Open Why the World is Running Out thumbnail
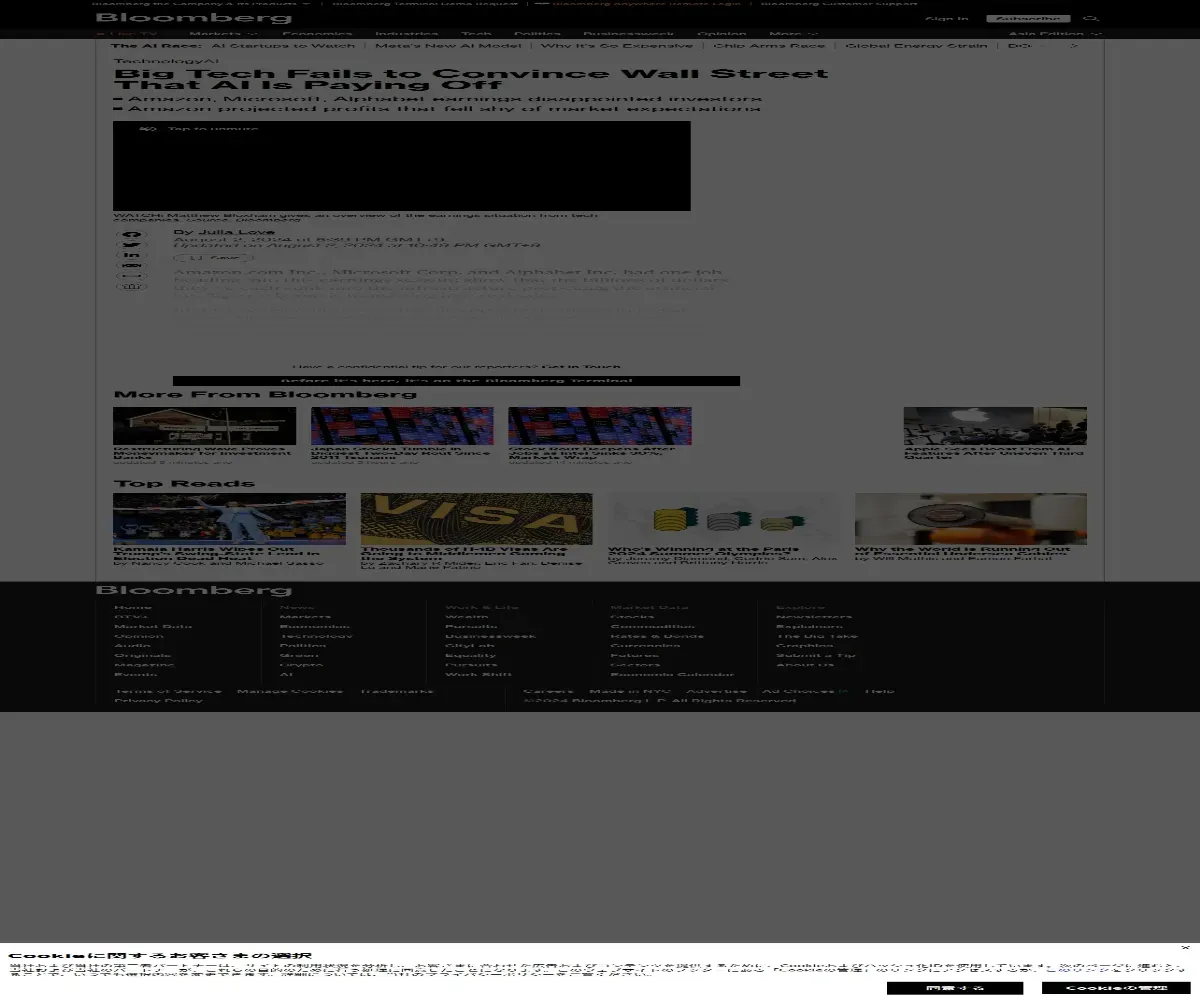Viewport: 1200px width, 1000px height. click(971, 519)
